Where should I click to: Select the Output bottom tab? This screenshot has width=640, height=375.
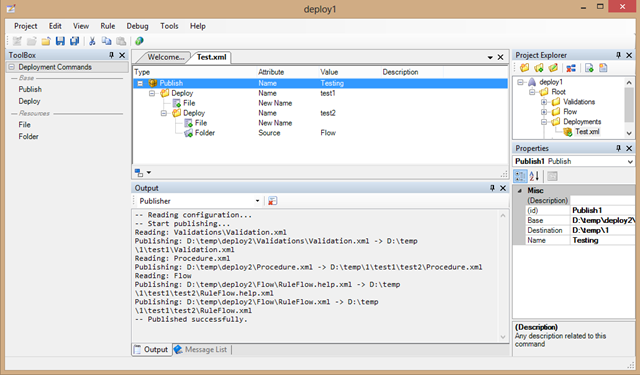pyautogui.click(x=151, y=350)
